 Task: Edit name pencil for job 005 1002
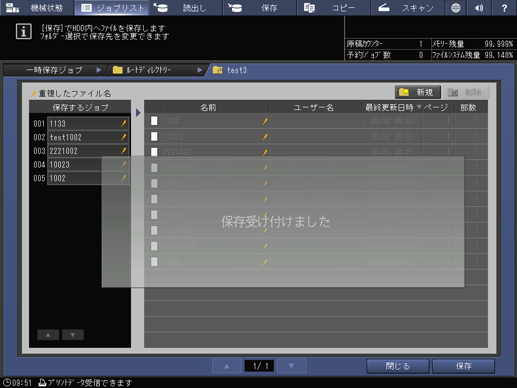point(123,178)
